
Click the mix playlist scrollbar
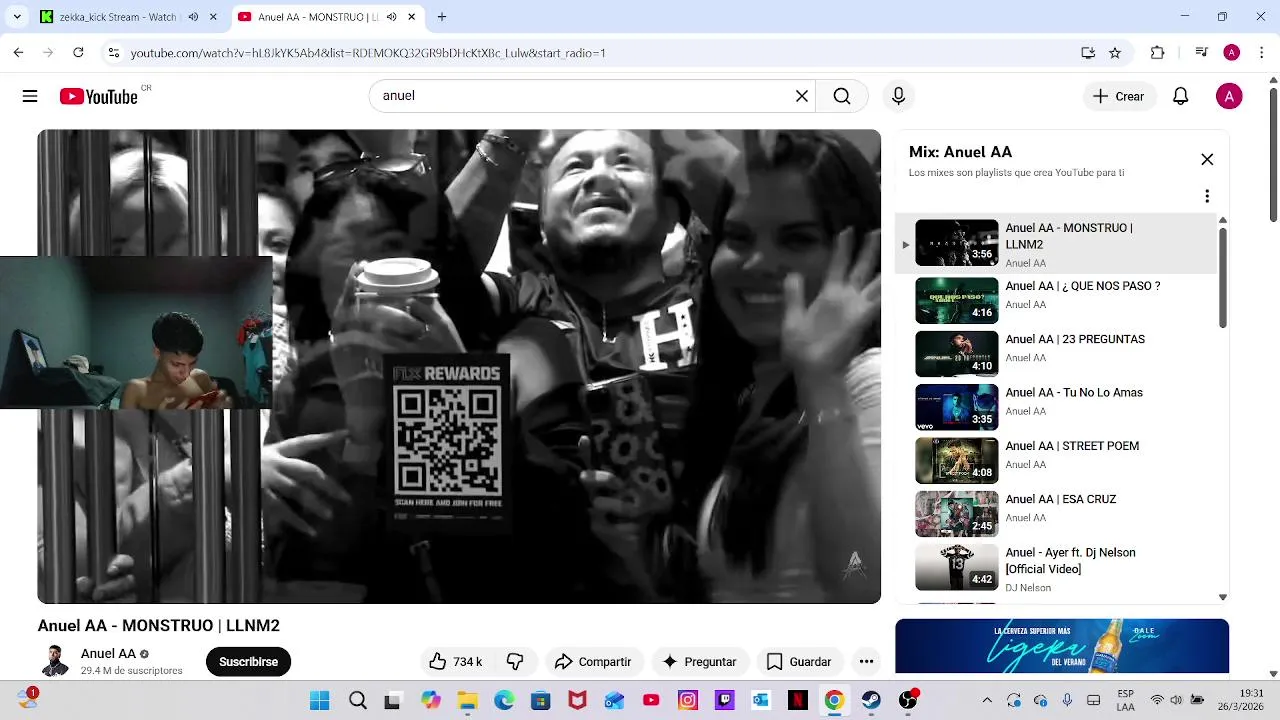tap(1222, 277)
